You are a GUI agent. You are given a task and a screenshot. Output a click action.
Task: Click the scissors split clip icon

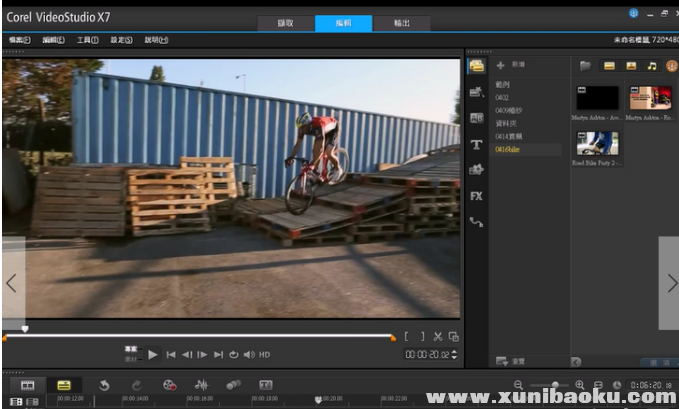coord(438,337)
